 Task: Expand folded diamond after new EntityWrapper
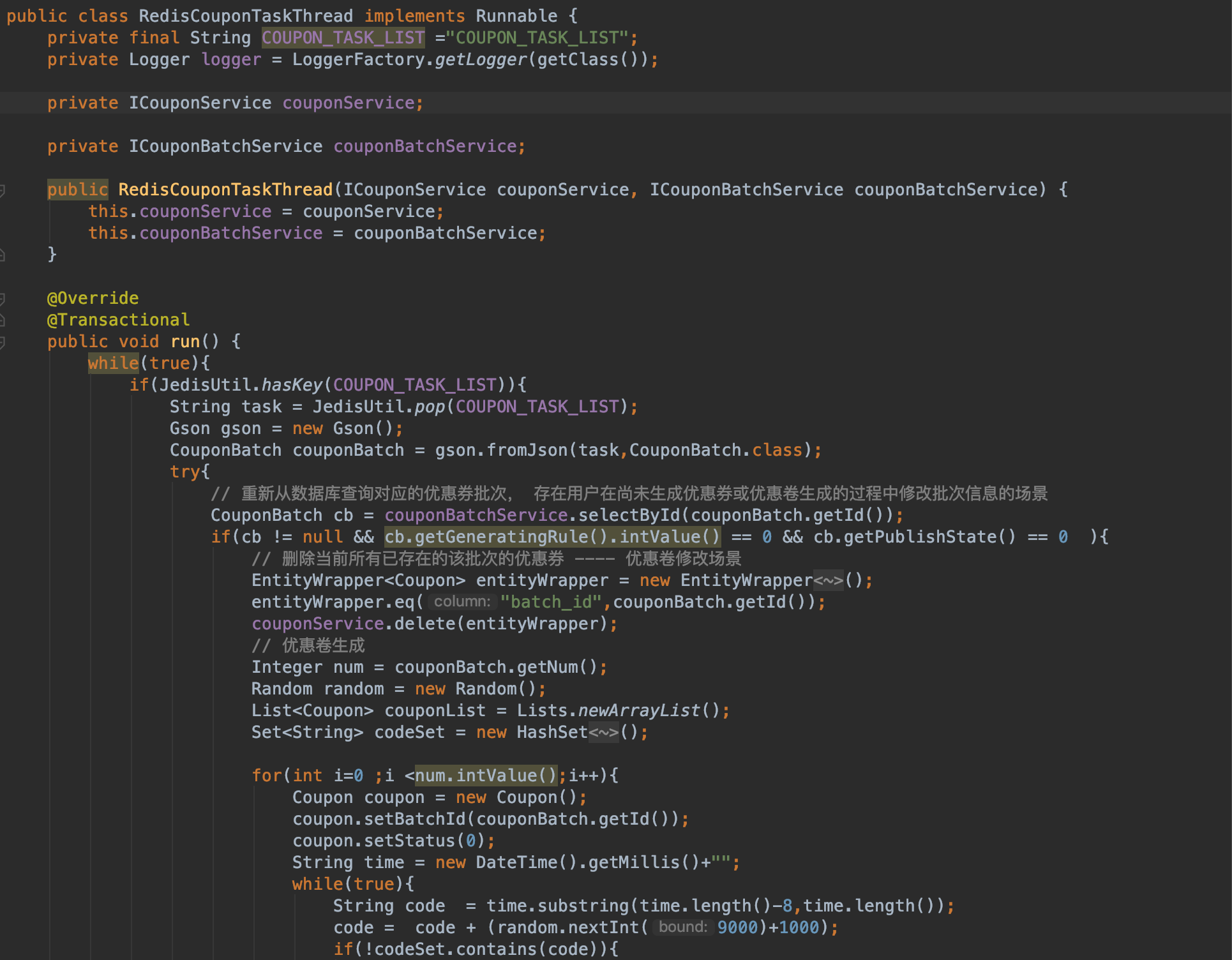pyautogui.click(x=828, y=581)
